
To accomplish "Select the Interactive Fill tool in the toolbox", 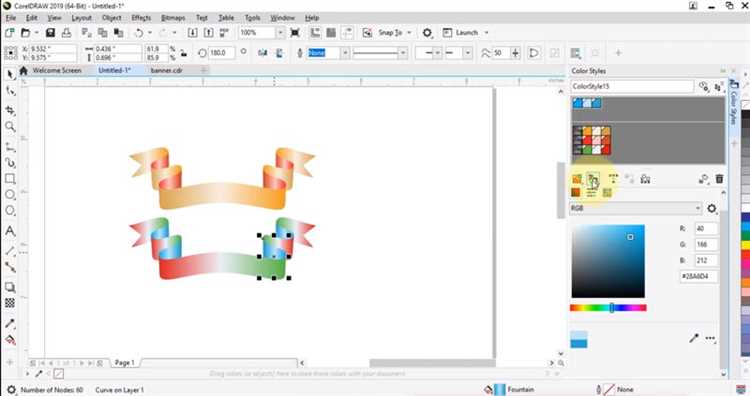I will [x=10, y=340].
